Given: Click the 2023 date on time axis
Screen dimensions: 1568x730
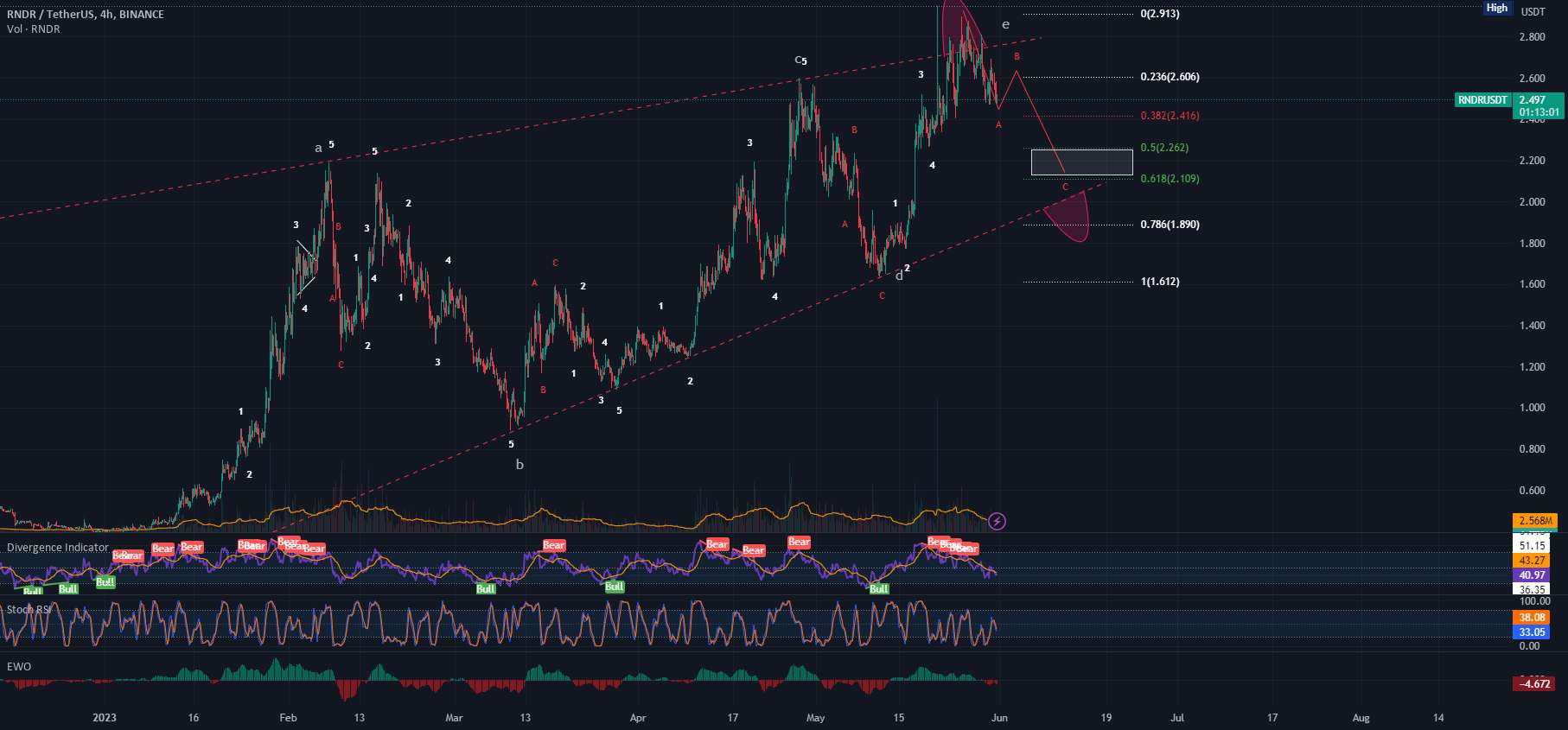Looking at the screenshot, I should tap(104, 718).
